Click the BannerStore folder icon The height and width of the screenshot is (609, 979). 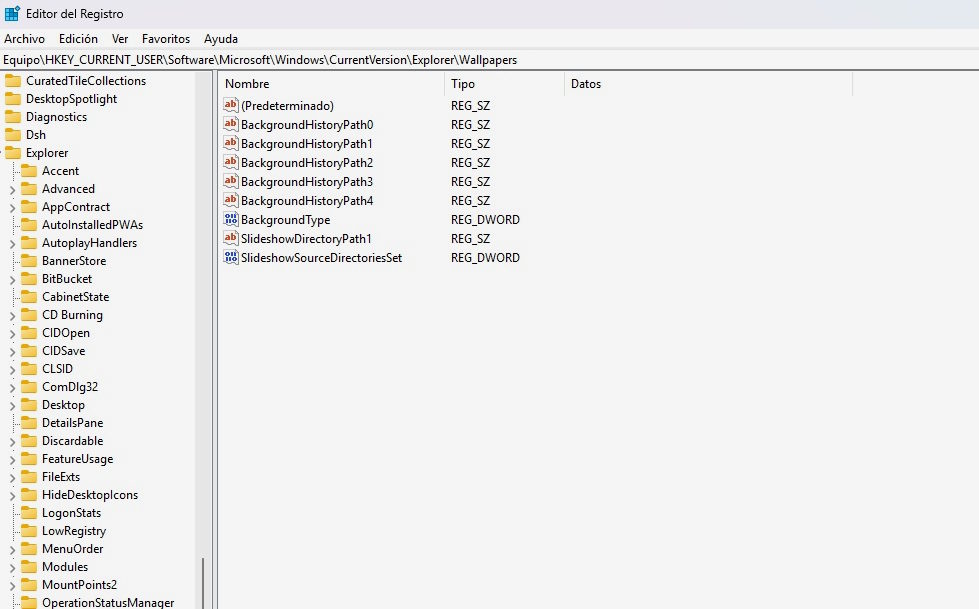[x=29, y=260]
